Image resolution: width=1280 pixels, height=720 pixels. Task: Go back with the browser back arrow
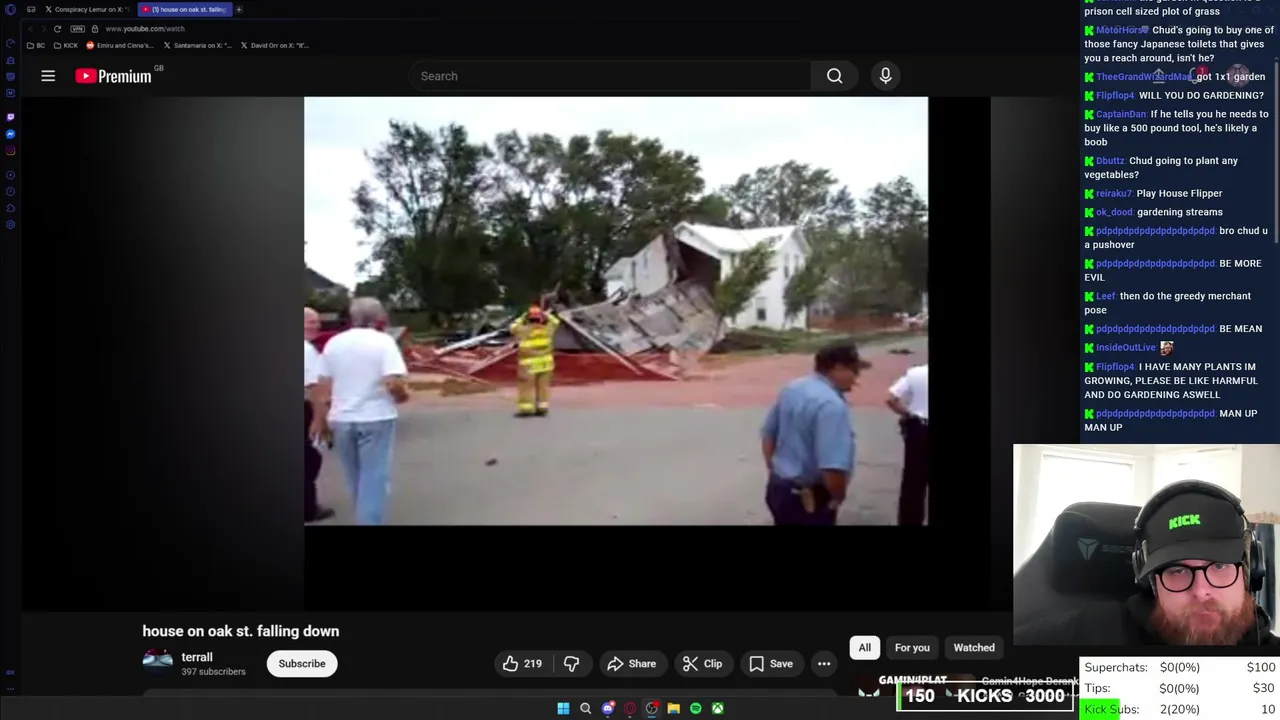30,29
